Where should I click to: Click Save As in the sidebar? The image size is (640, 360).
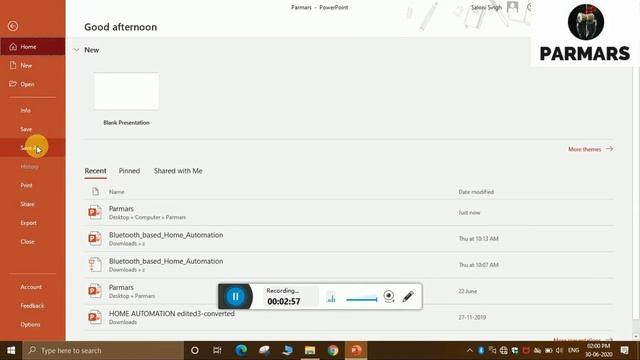click(32, 148)
